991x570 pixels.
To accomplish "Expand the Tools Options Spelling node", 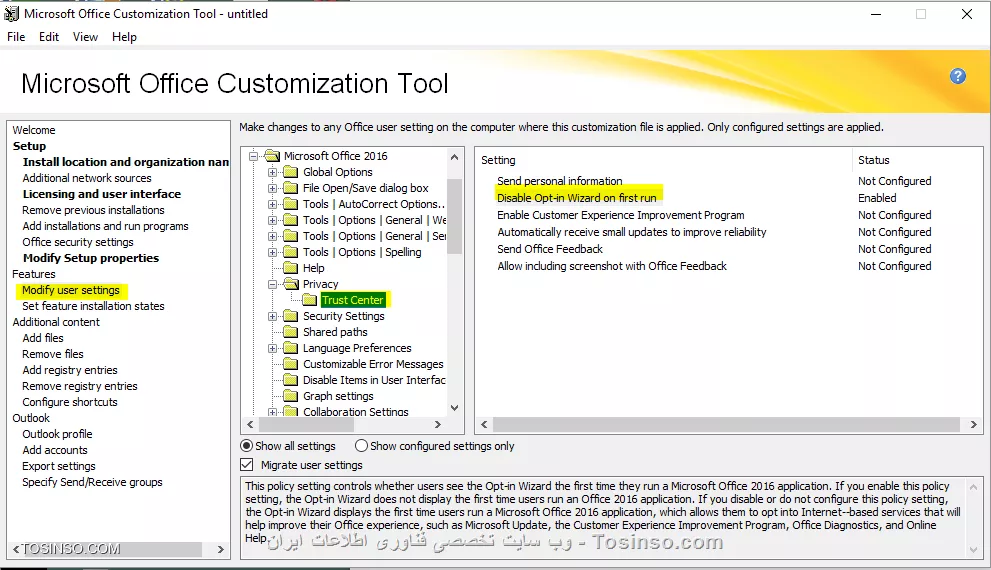I will (272, 252).
